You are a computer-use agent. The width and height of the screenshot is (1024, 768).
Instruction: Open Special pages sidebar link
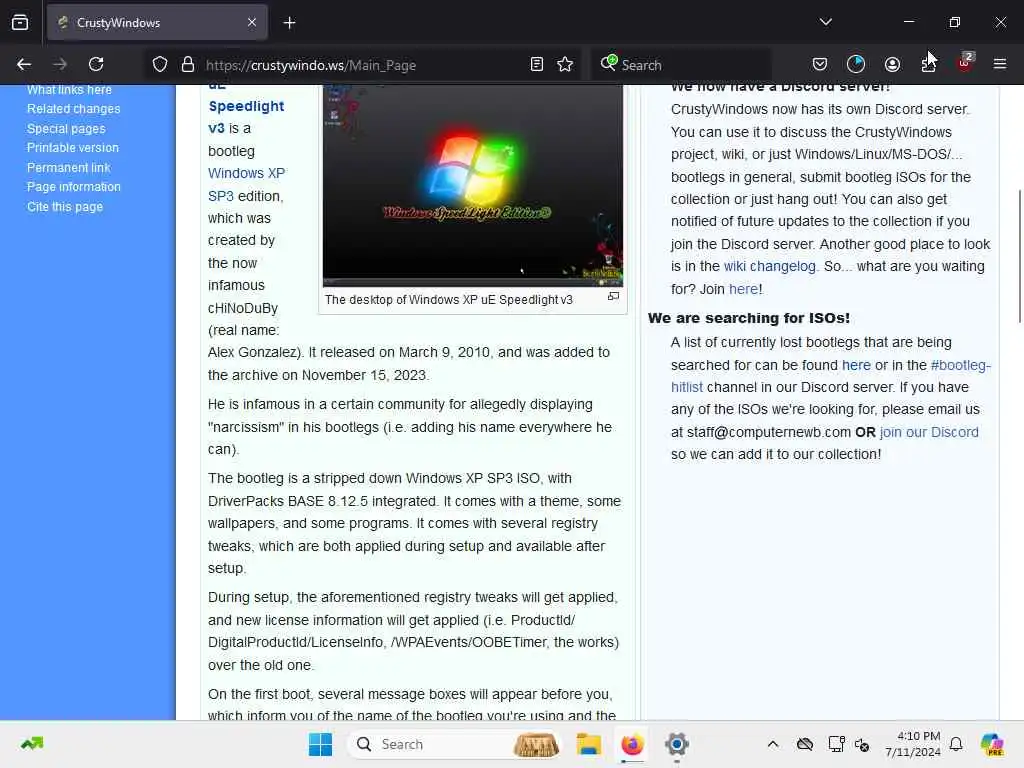tap(66, 129)
